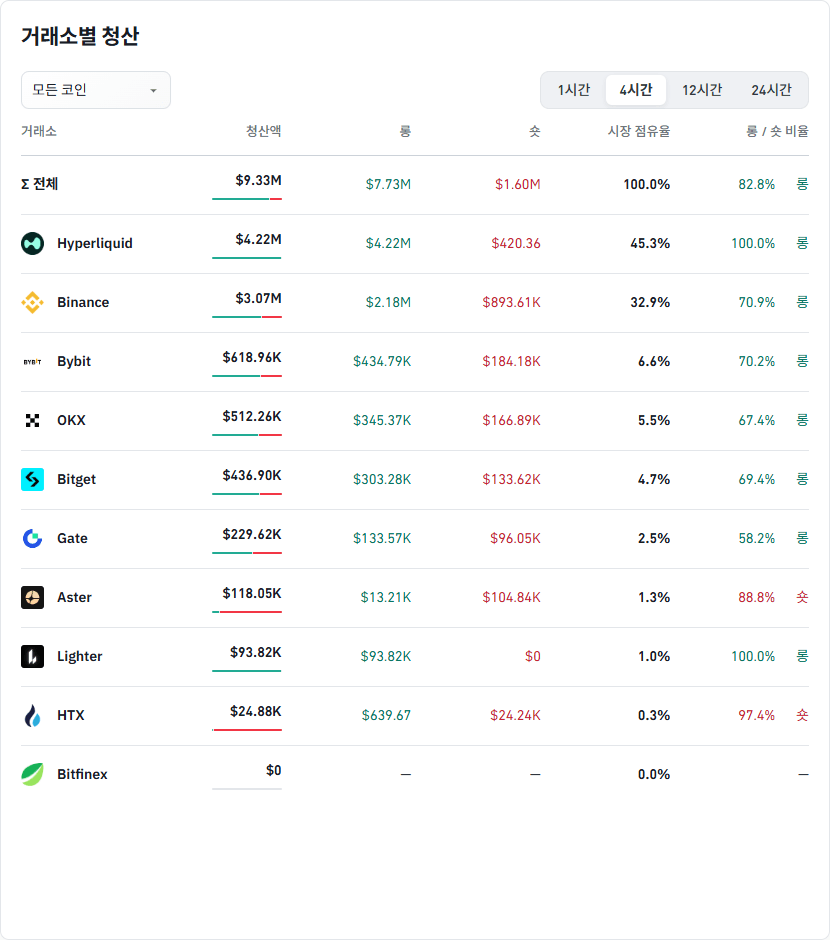
Task: Click Bybit's long value $434.79K
Action: click(382, 361)
